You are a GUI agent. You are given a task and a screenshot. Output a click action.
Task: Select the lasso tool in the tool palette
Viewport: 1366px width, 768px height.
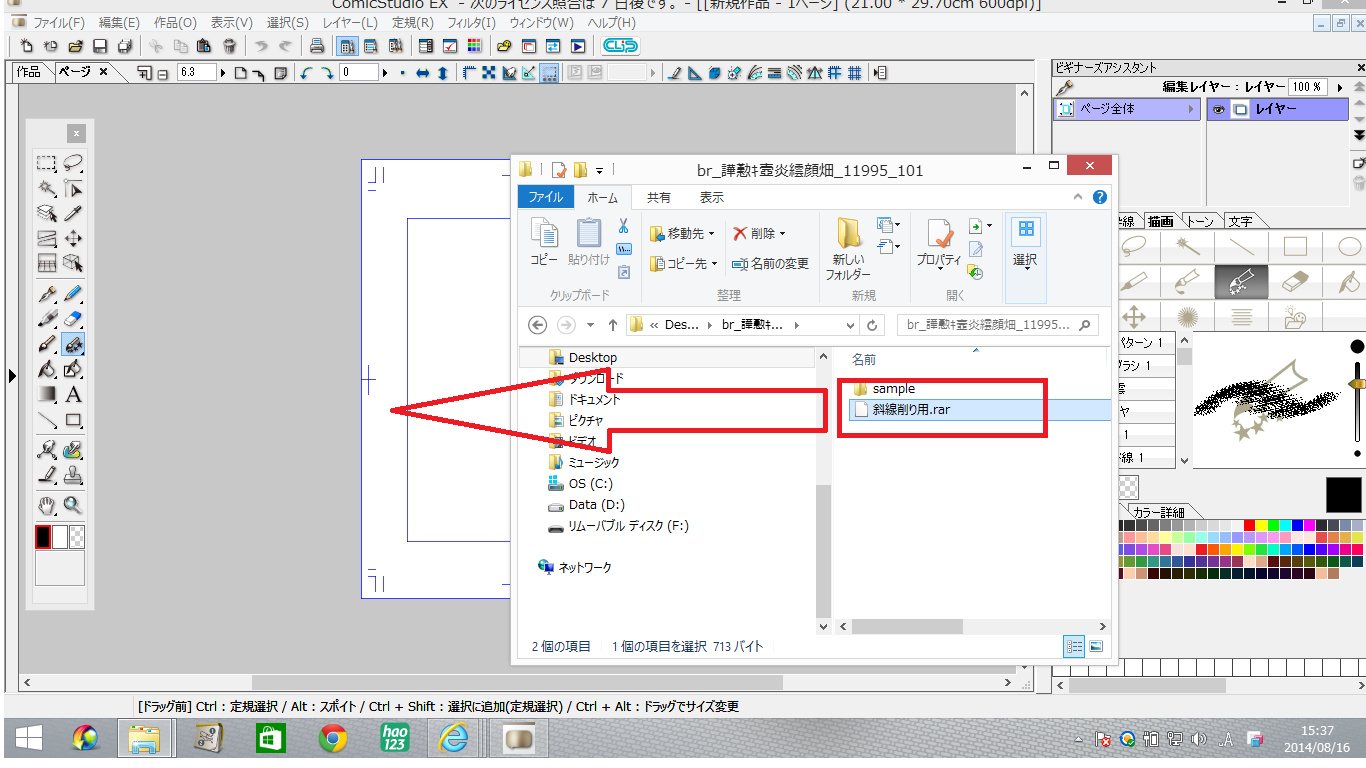click(73, 163)
